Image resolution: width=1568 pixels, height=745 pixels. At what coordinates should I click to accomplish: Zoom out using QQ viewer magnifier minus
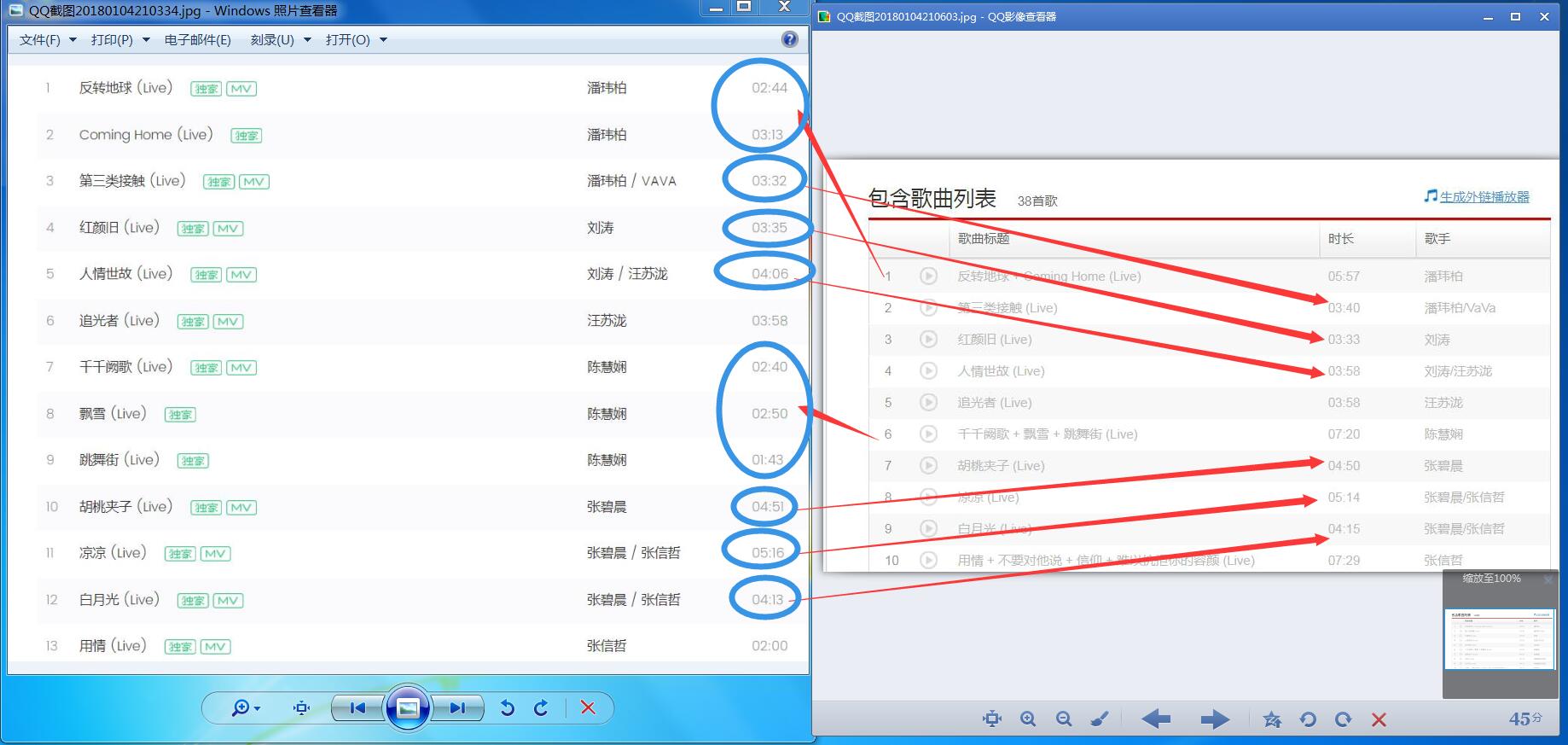(x=1064, y=719)
